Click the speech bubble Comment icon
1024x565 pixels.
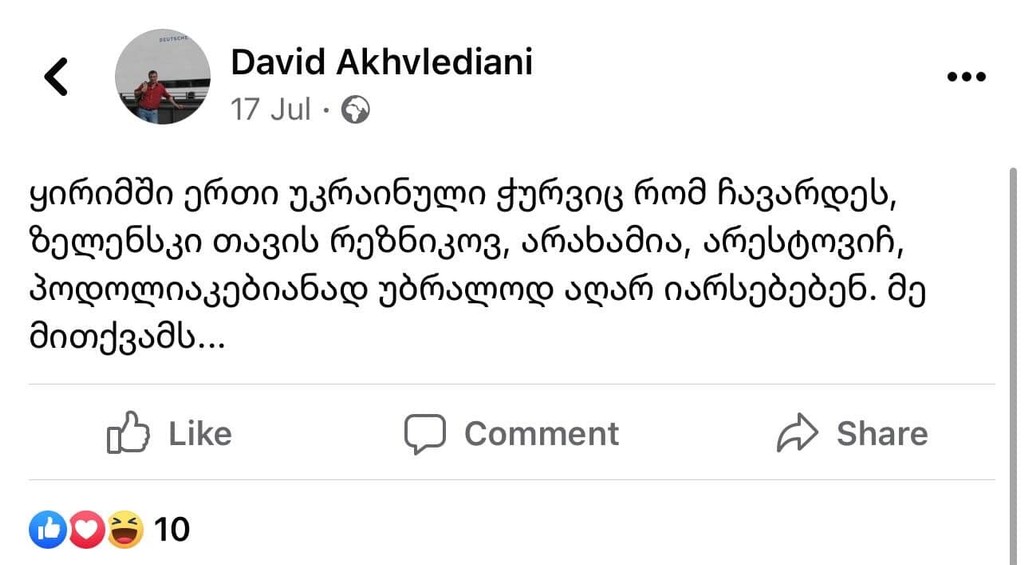tap(424, 434)
